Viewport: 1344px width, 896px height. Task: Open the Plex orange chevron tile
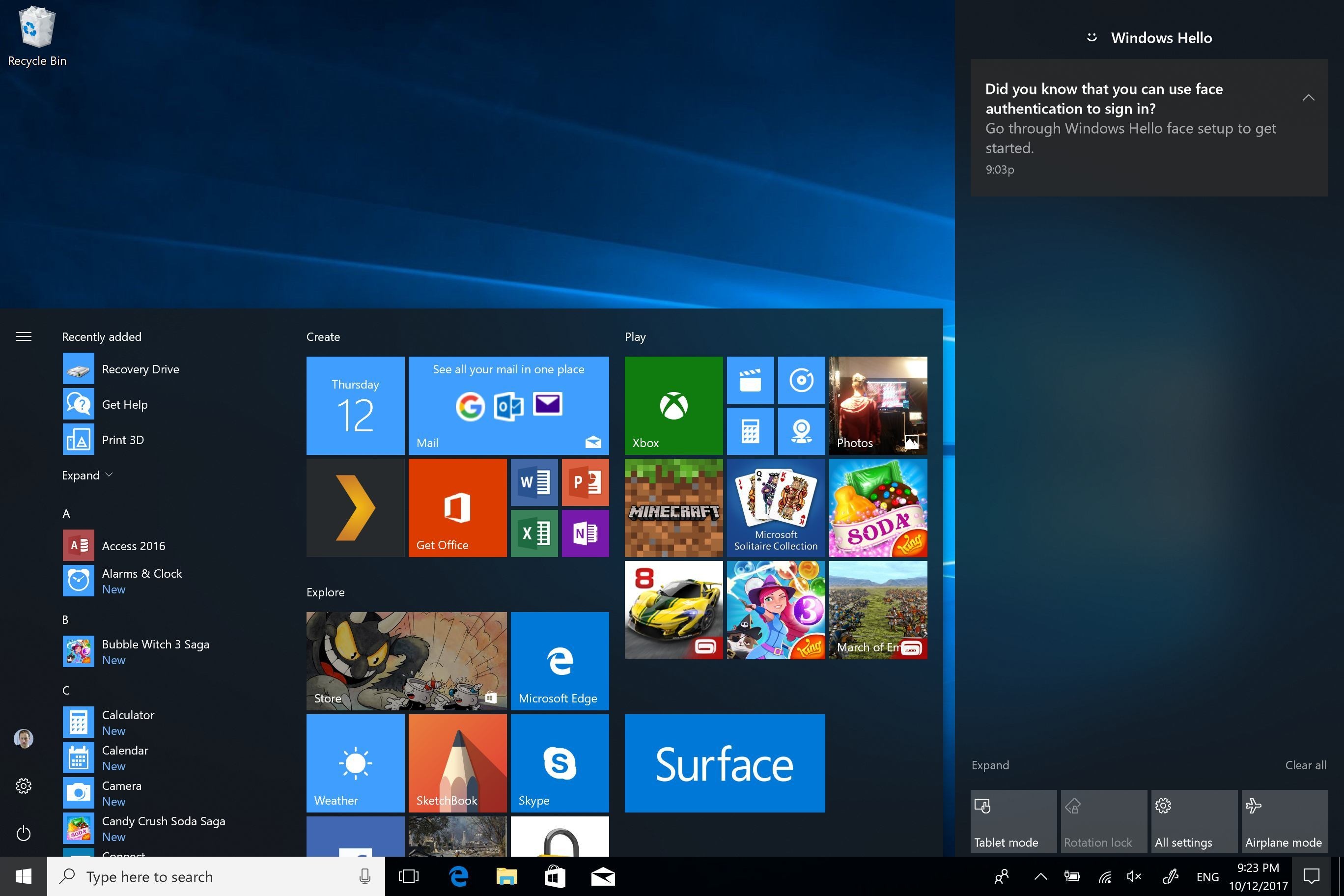tap(355, 507)
